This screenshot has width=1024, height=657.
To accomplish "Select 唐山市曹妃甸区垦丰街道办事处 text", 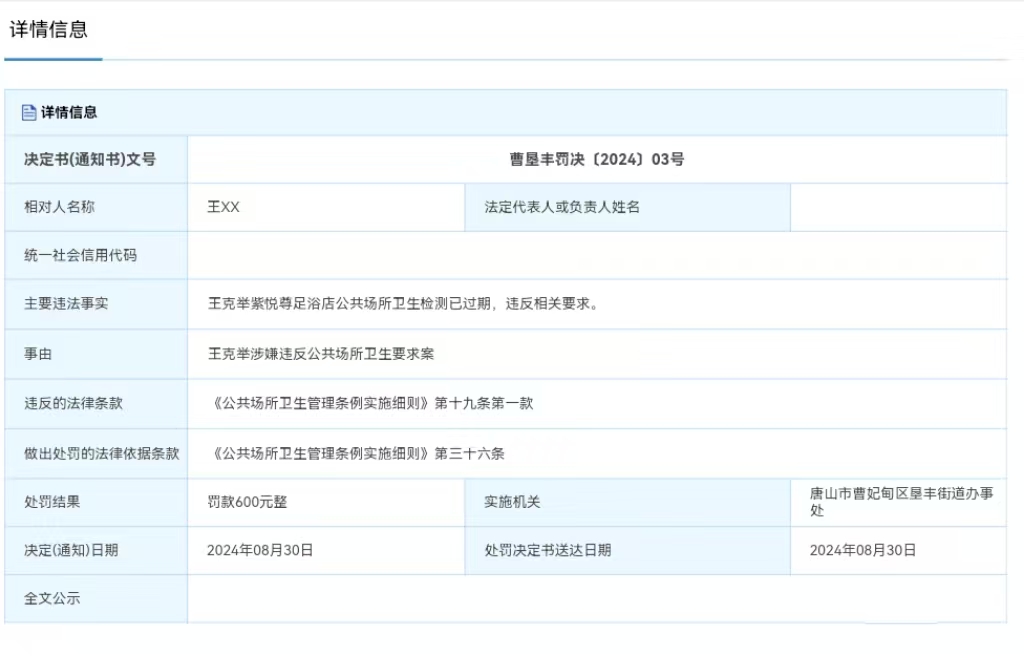I will click(x=902, y=502).
